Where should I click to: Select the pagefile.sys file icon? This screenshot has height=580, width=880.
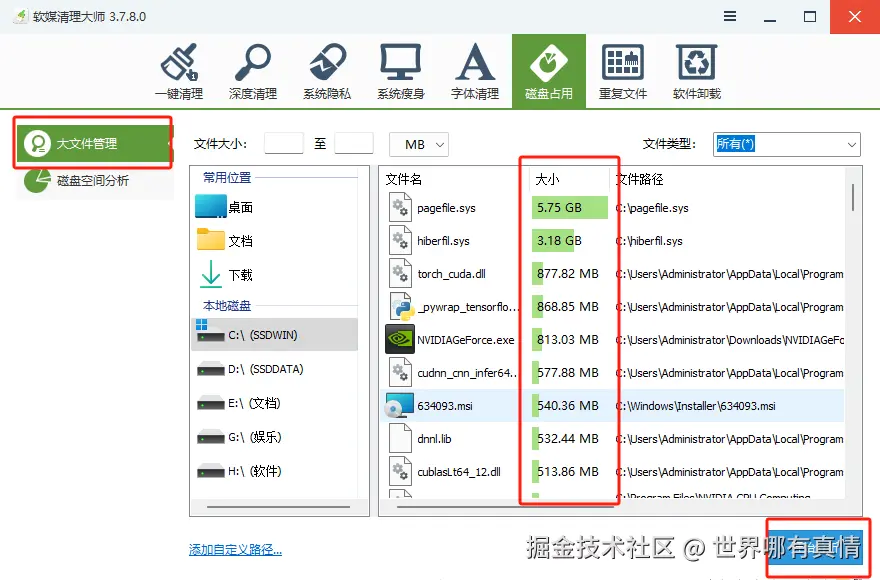[400, 207]
